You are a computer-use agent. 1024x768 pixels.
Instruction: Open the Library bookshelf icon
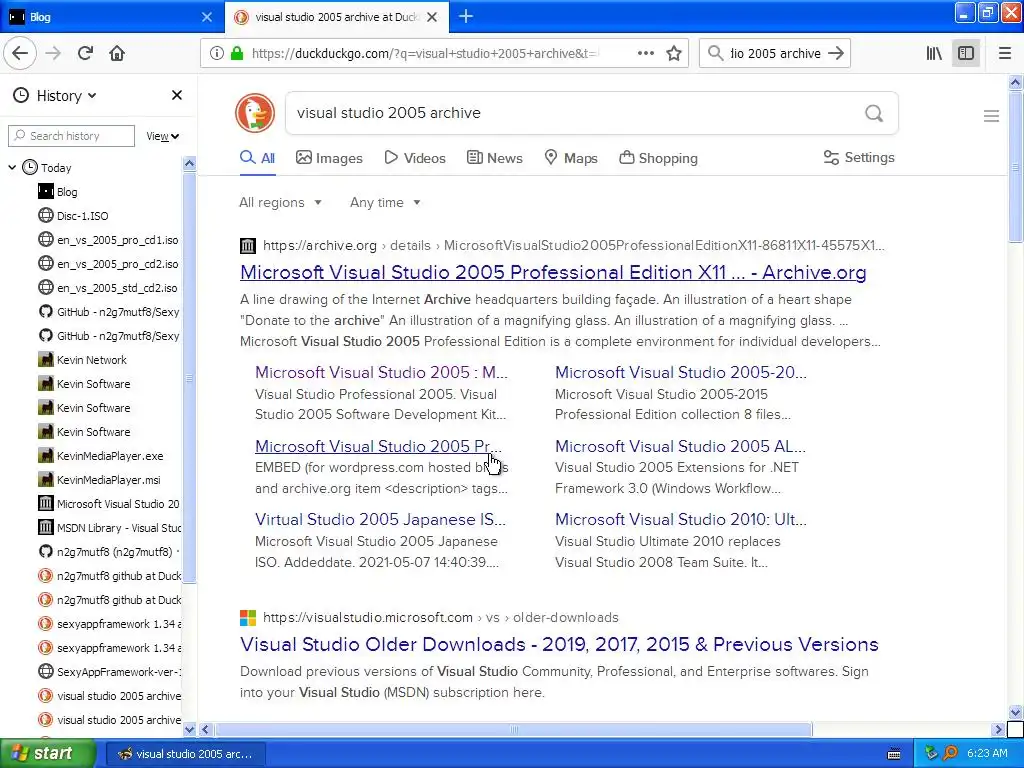pos(934,53)
